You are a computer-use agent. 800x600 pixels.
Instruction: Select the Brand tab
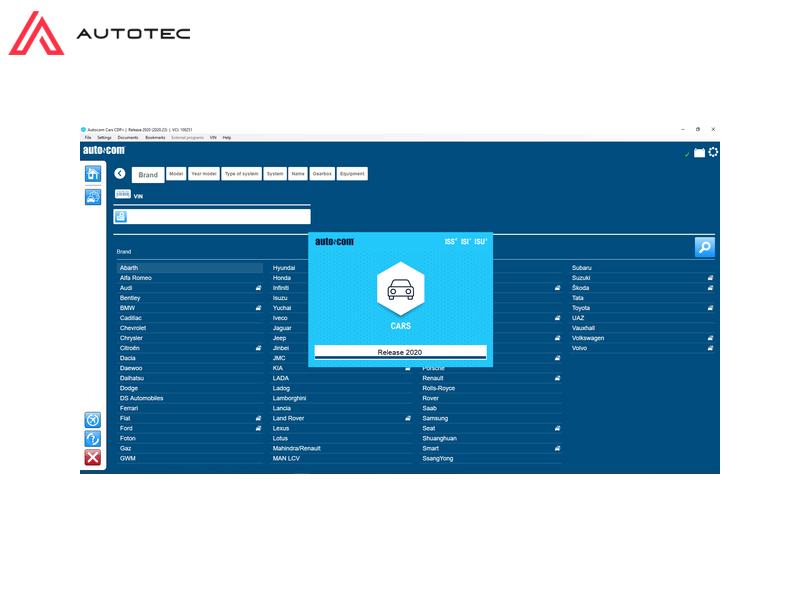point(148,174)
